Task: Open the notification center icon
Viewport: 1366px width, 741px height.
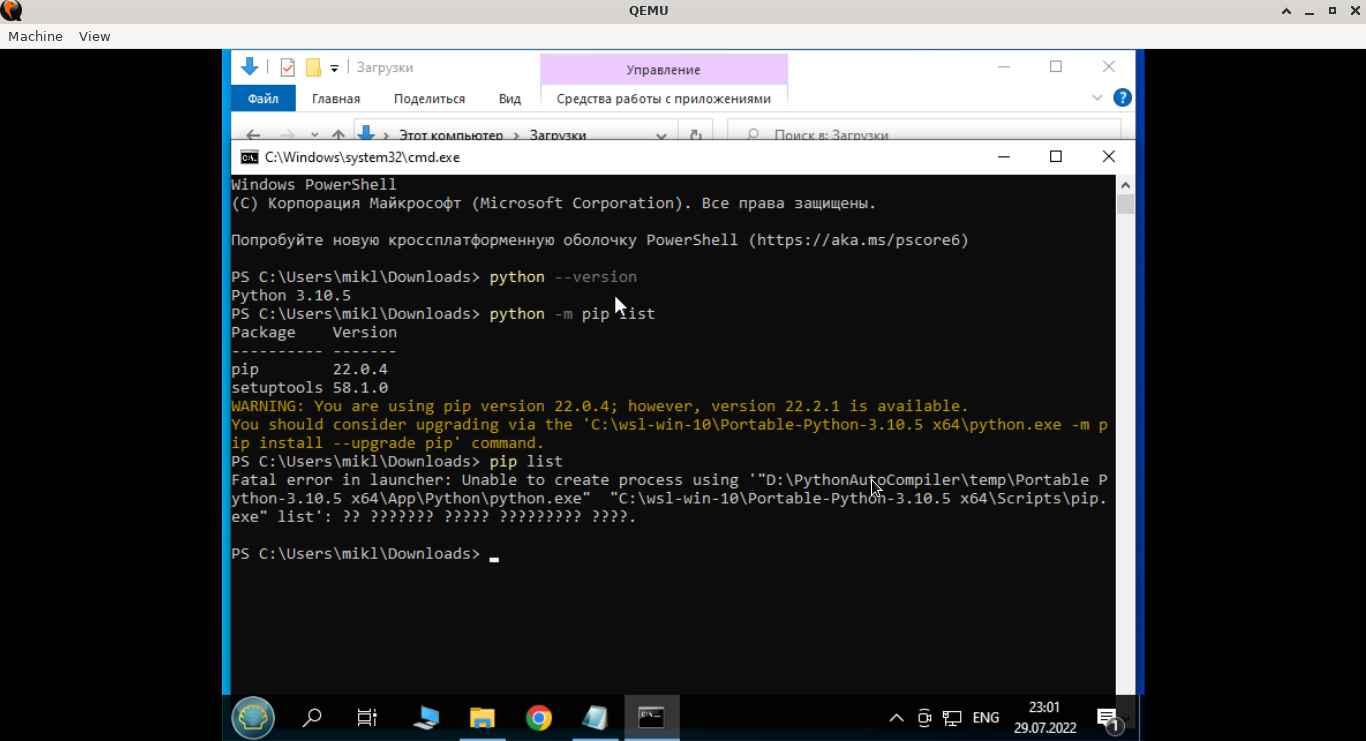Action: point(1108,718)
